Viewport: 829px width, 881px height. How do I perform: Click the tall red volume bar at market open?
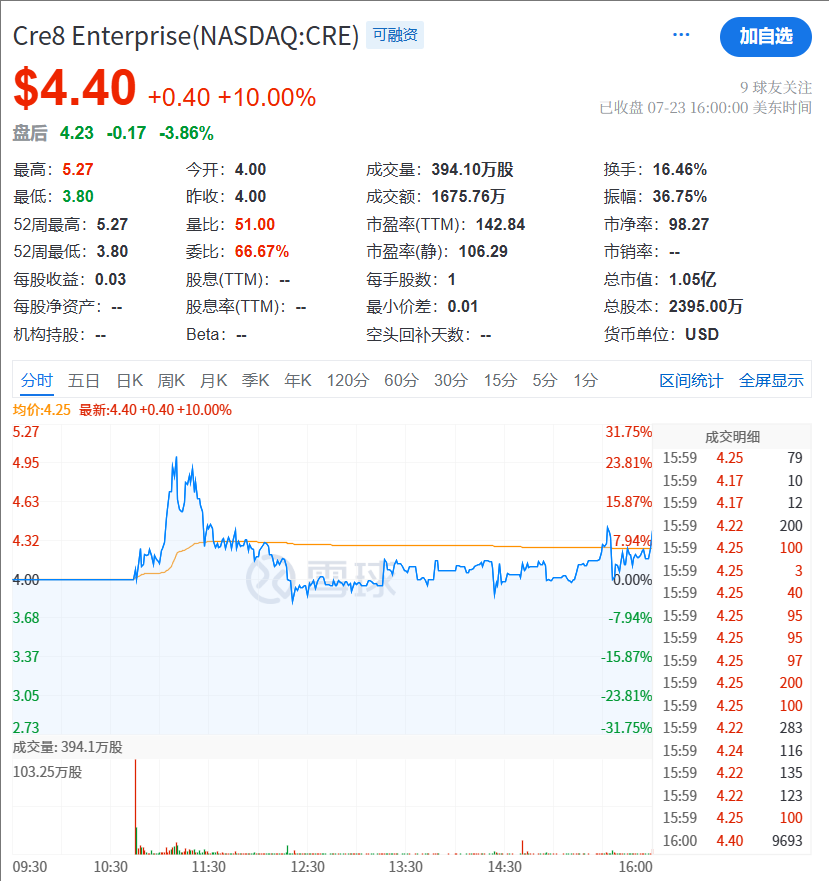point(135,807)
